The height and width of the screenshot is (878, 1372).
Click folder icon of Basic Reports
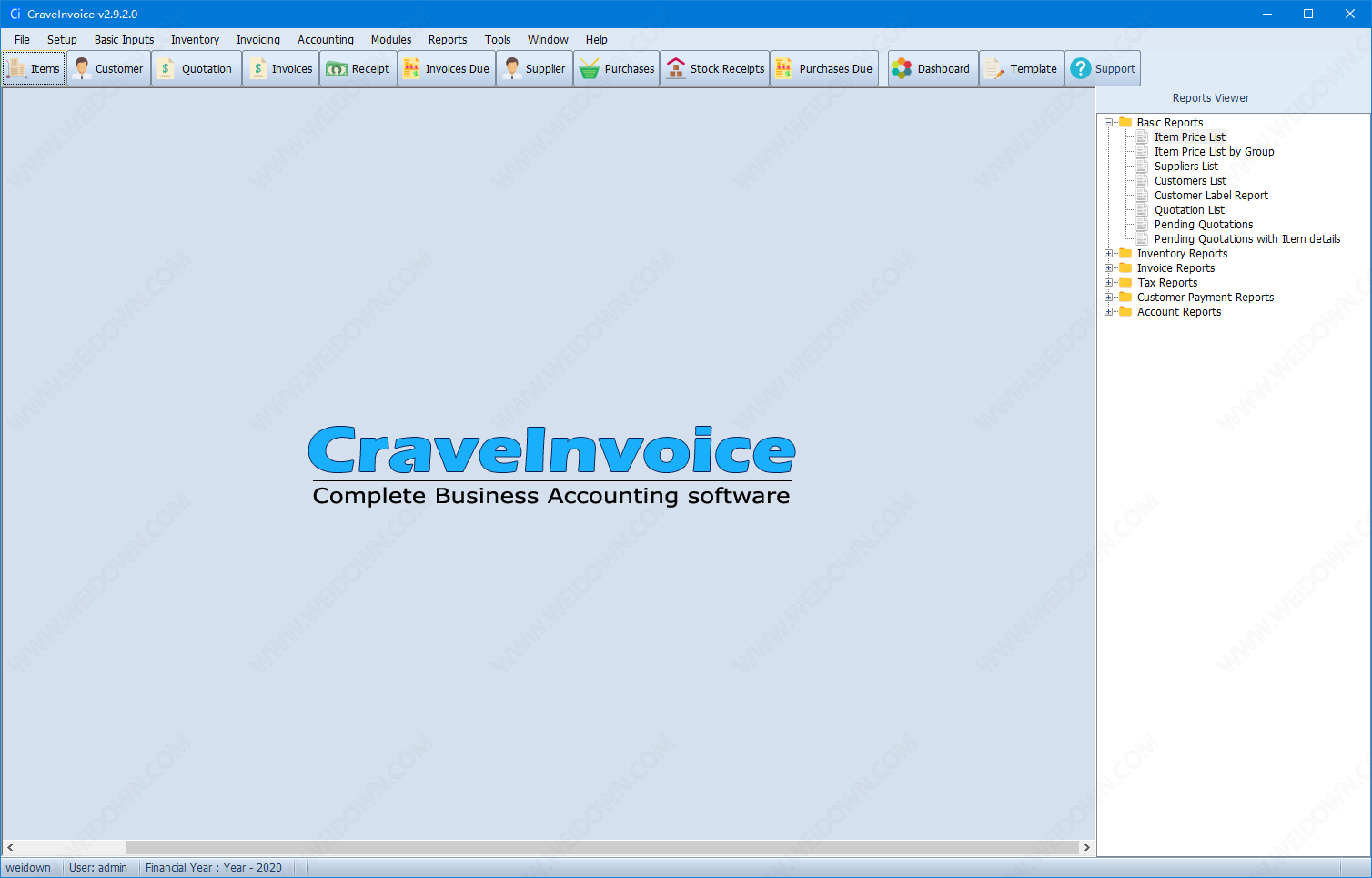pos(1125,123)
